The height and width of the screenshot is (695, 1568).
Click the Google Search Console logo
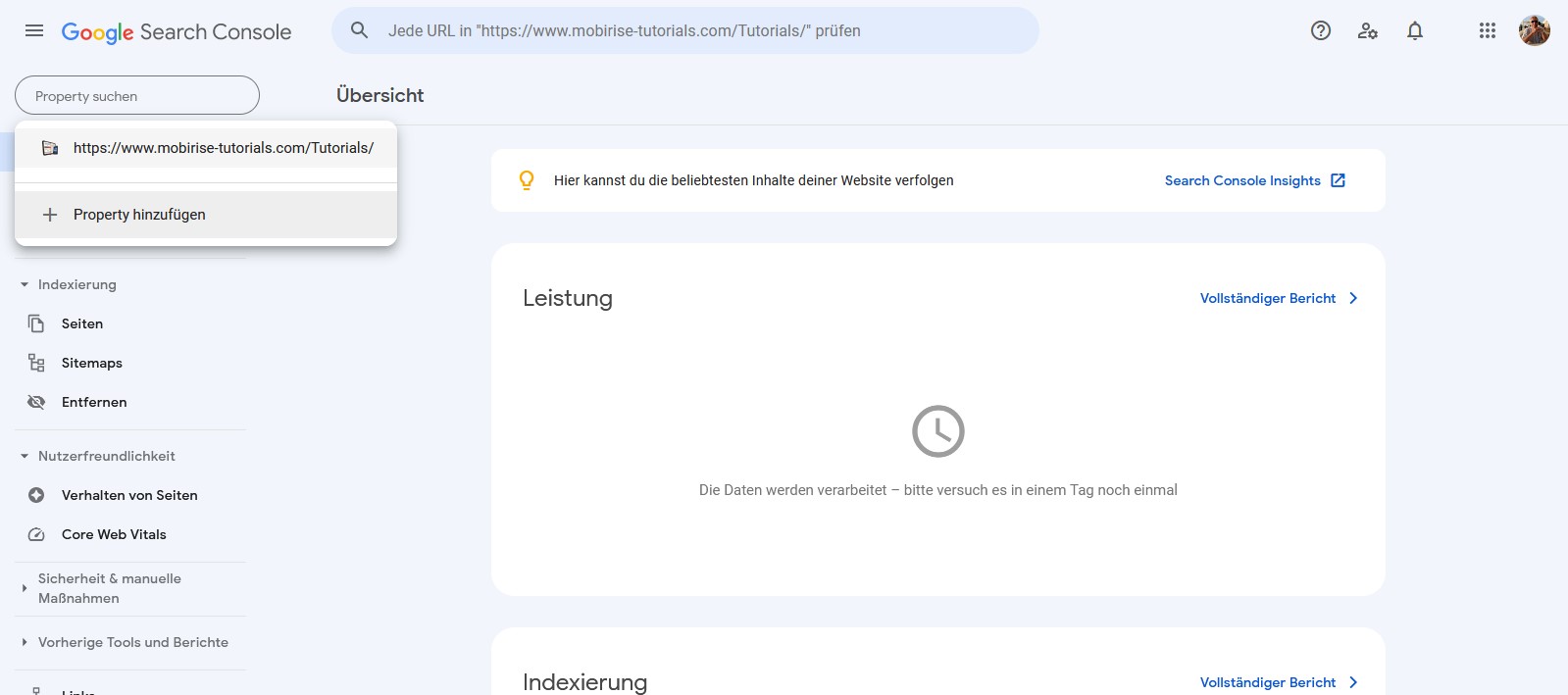[x=177, y=31]
